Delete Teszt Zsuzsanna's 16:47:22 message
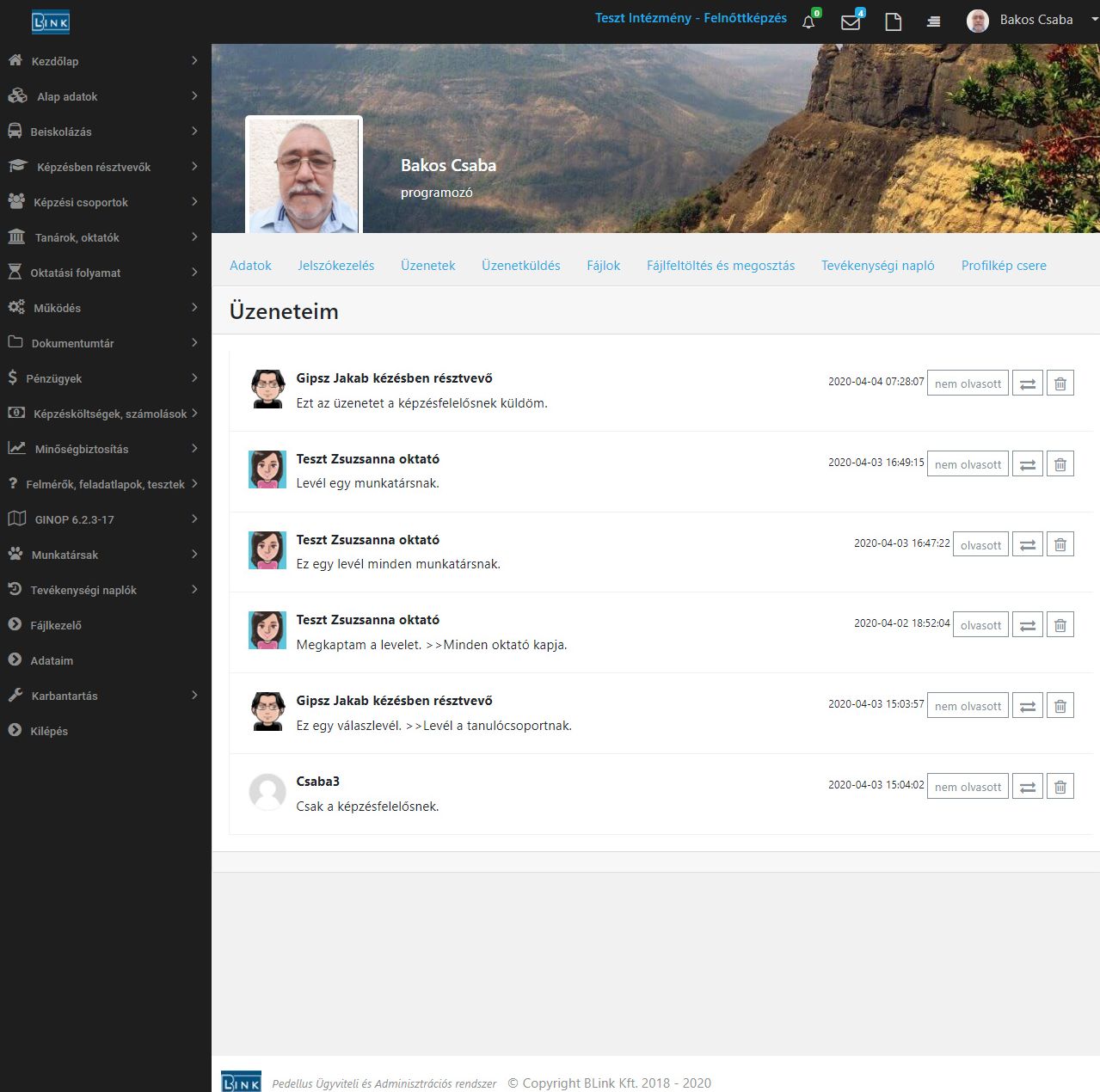The height and width of the screenshot is (1092, 1100). coord(1060,544)
